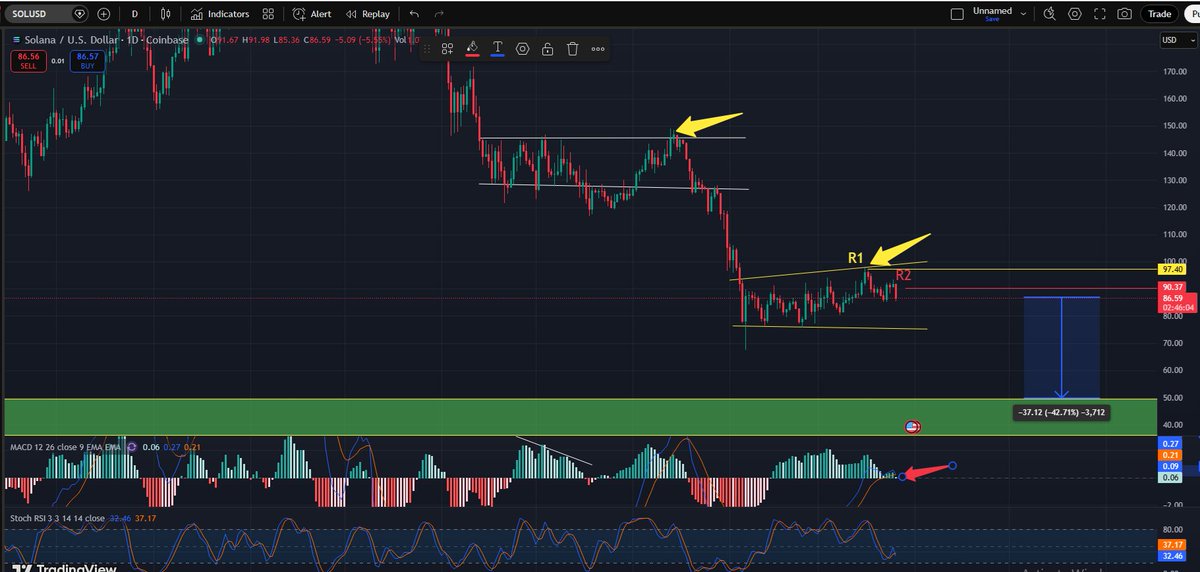Click the layout setup square icon
This screenshot has width=1200, height=572.
tap(957, 14)
